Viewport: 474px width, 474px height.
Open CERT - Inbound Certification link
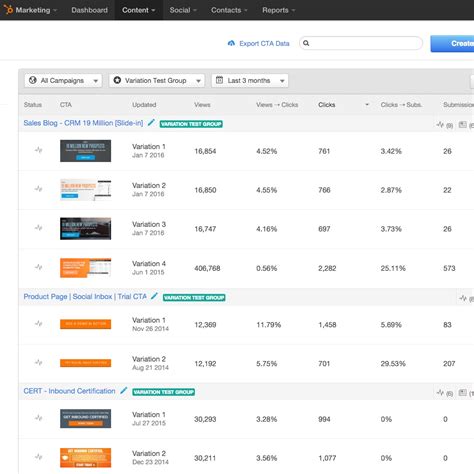pos(69,391)
